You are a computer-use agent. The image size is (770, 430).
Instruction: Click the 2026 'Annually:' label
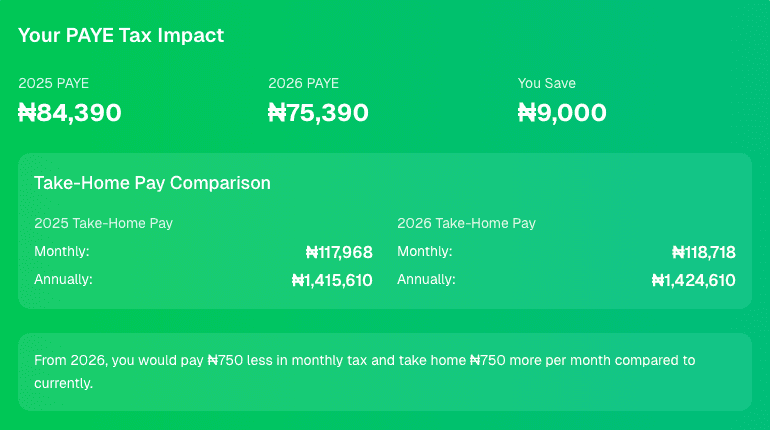click(426, 279)
